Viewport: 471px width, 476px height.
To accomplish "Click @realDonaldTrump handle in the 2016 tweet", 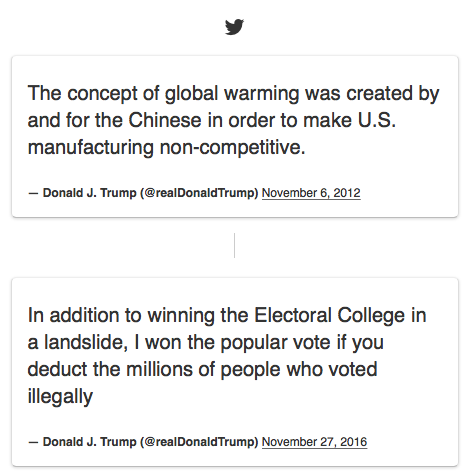I will pos(199,442).
